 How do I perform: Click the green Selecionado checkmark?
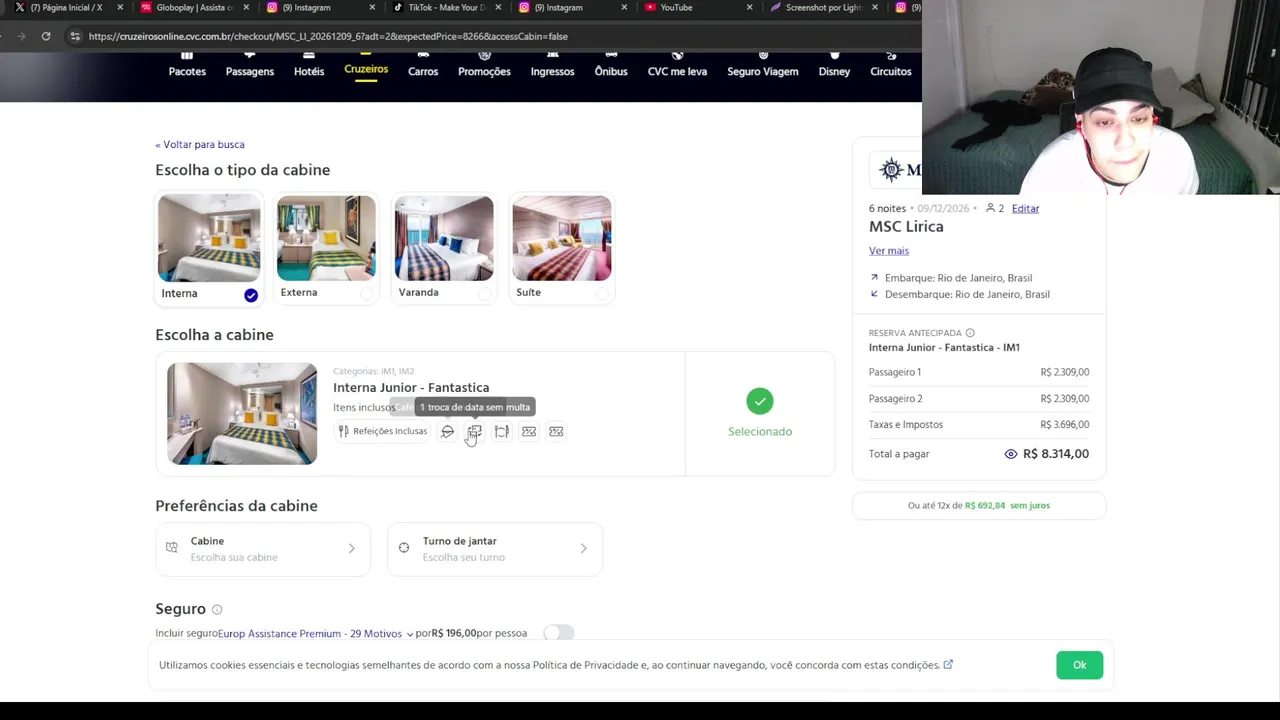(x=760, y=401)
